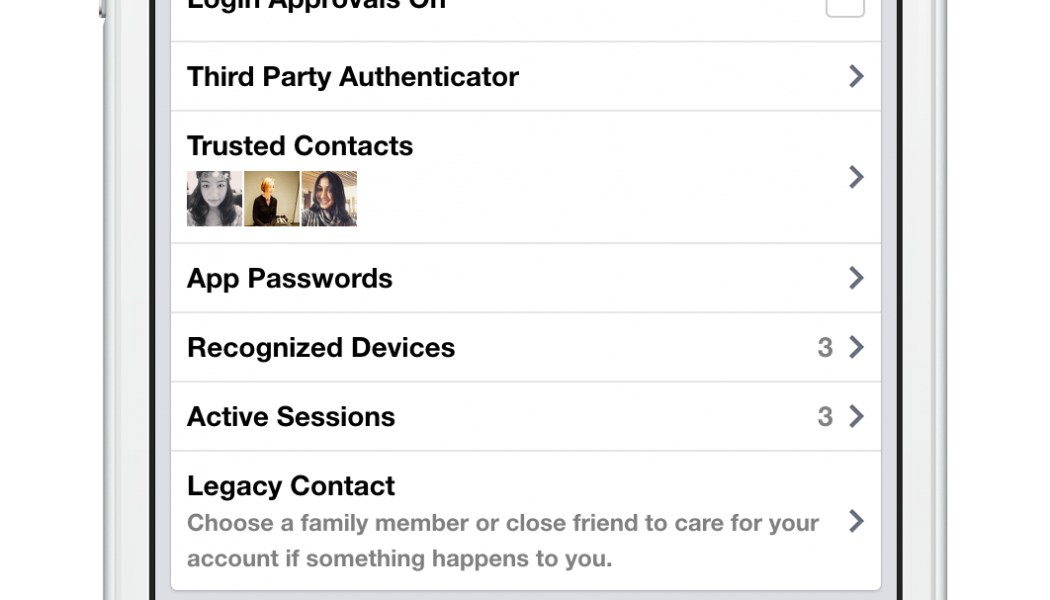Tap the partially visible Login Approvals label
The image size is (1050, 600).
click(x=316, y=5)
